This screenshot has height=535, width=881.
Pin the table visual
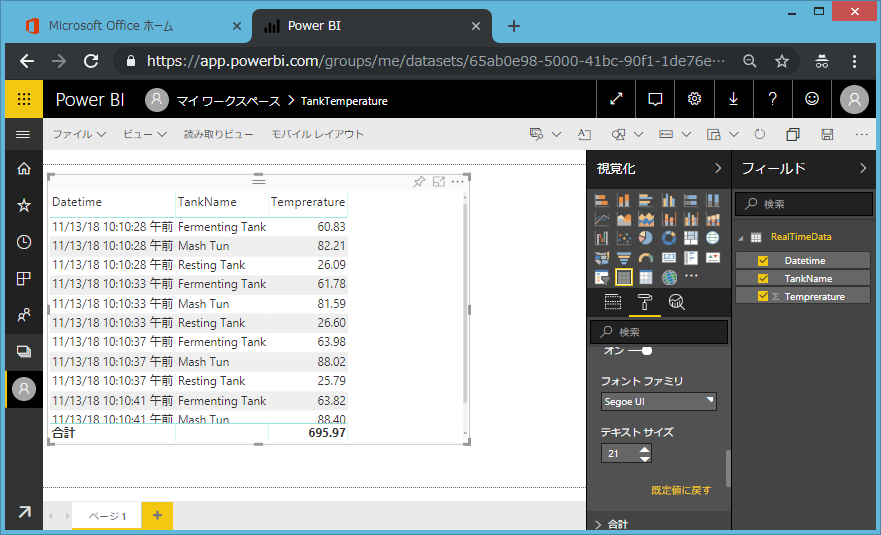419,182
